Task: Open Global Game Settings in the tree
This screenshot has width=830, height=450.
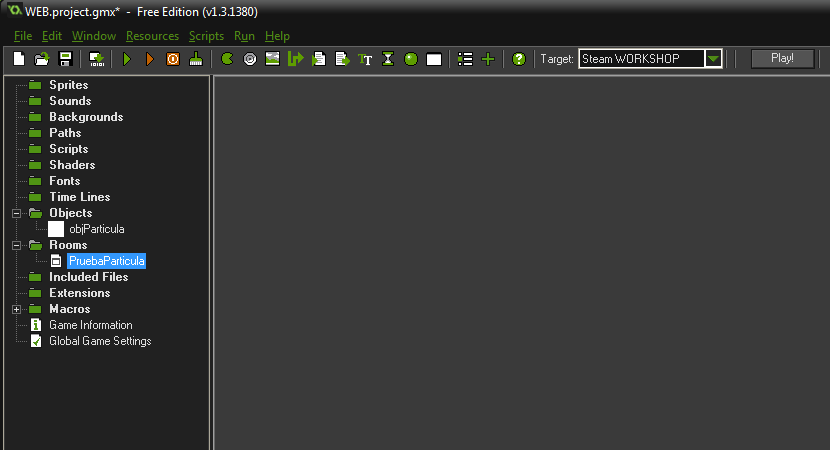Action: (x=100, y=341)
